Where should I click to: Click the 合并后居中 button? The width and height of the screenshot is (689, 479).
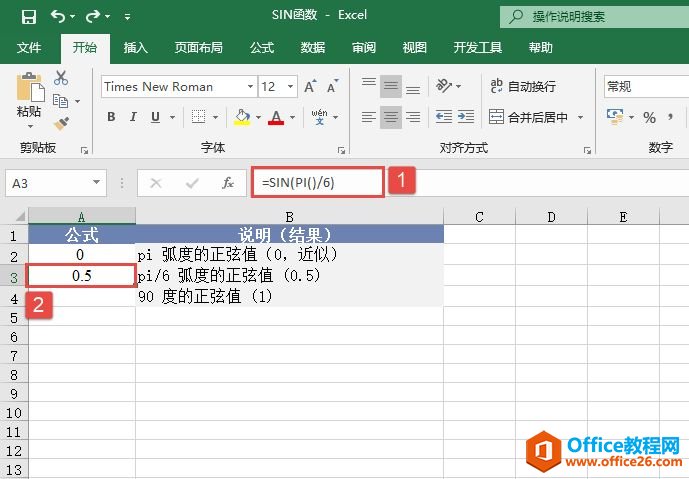coord(529,117)
